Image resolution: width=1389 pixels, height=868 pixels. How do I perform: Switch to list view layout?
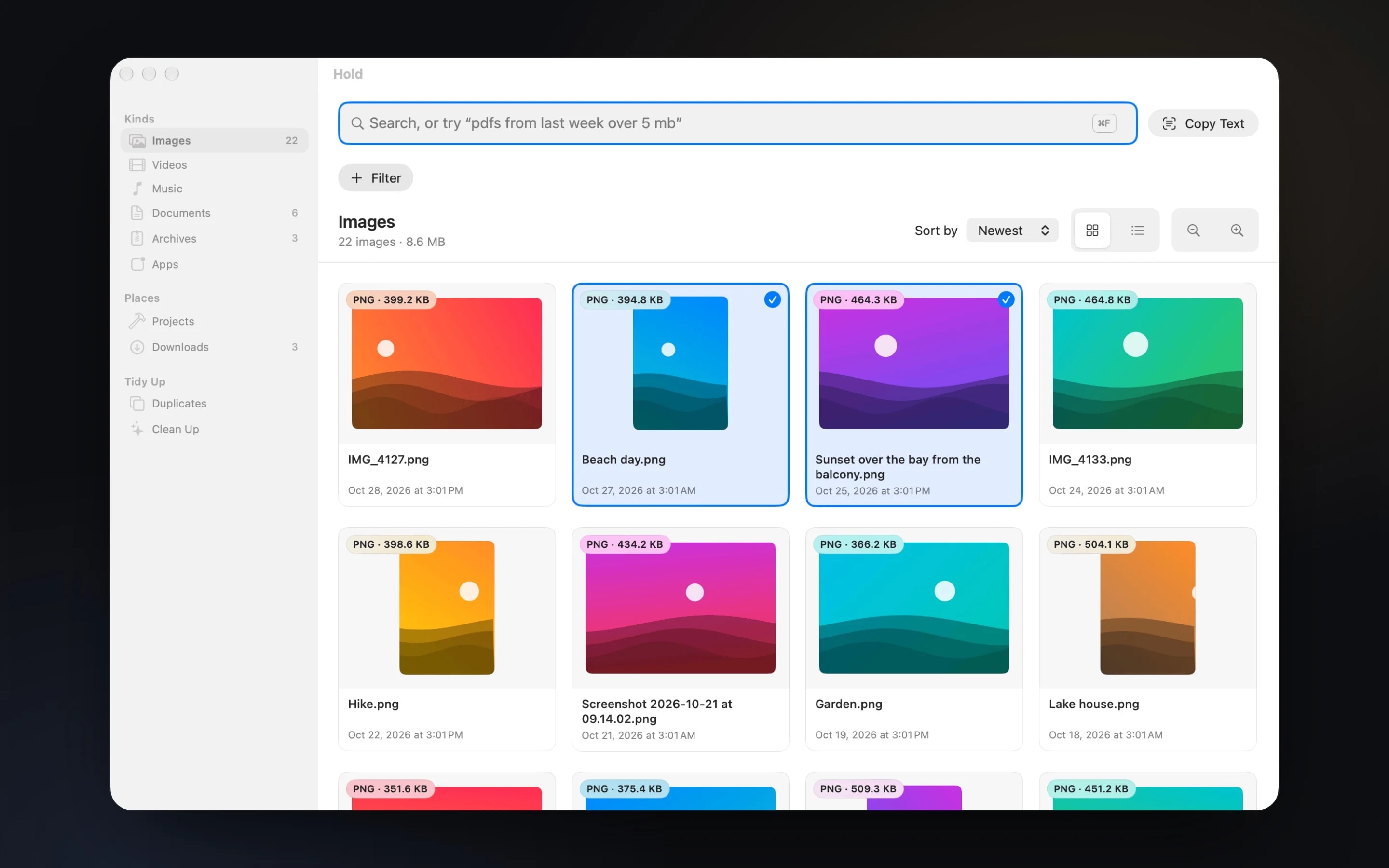1137,230
